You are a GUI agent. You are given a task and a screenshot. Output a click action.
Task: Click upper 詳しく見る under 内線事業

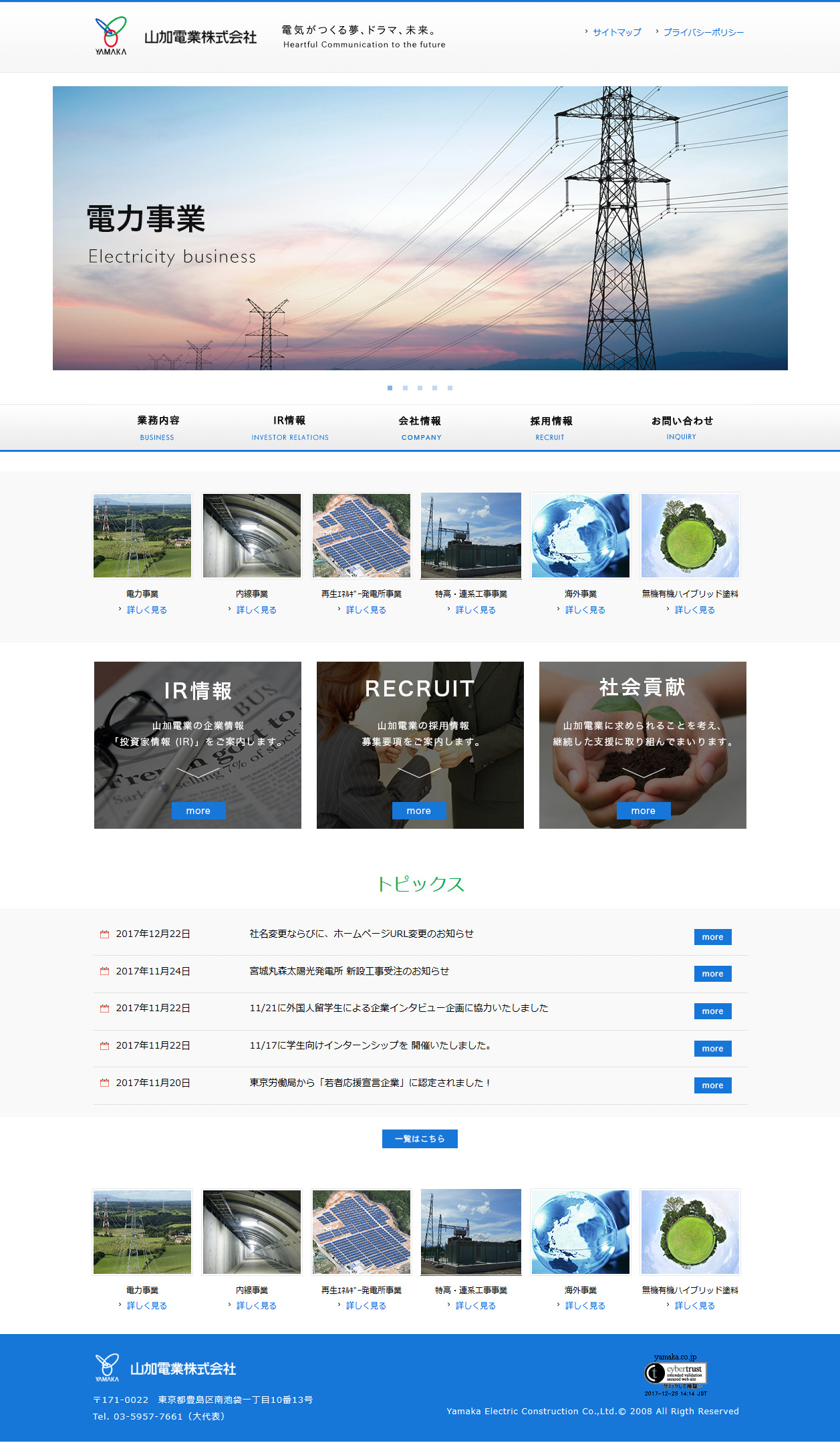[257, 610]
